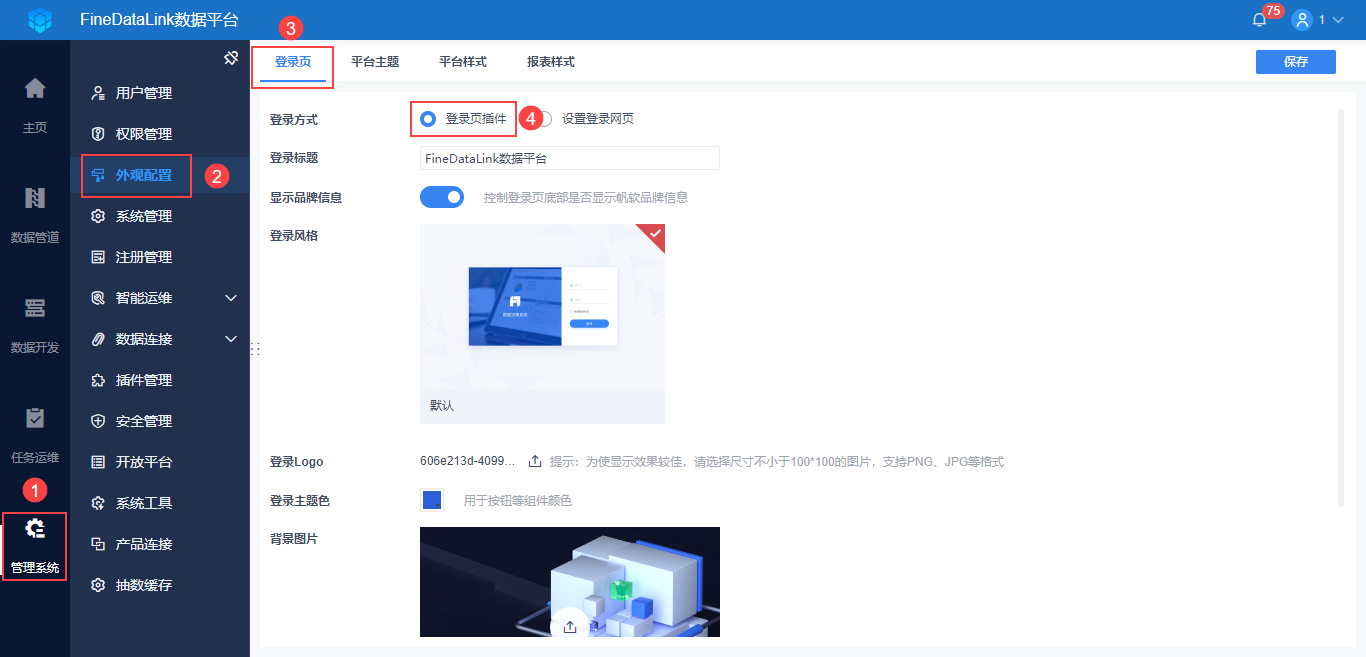
Task: Switch to the 登录页 tab
Action: pyautogui.click(x=293, y=62)
